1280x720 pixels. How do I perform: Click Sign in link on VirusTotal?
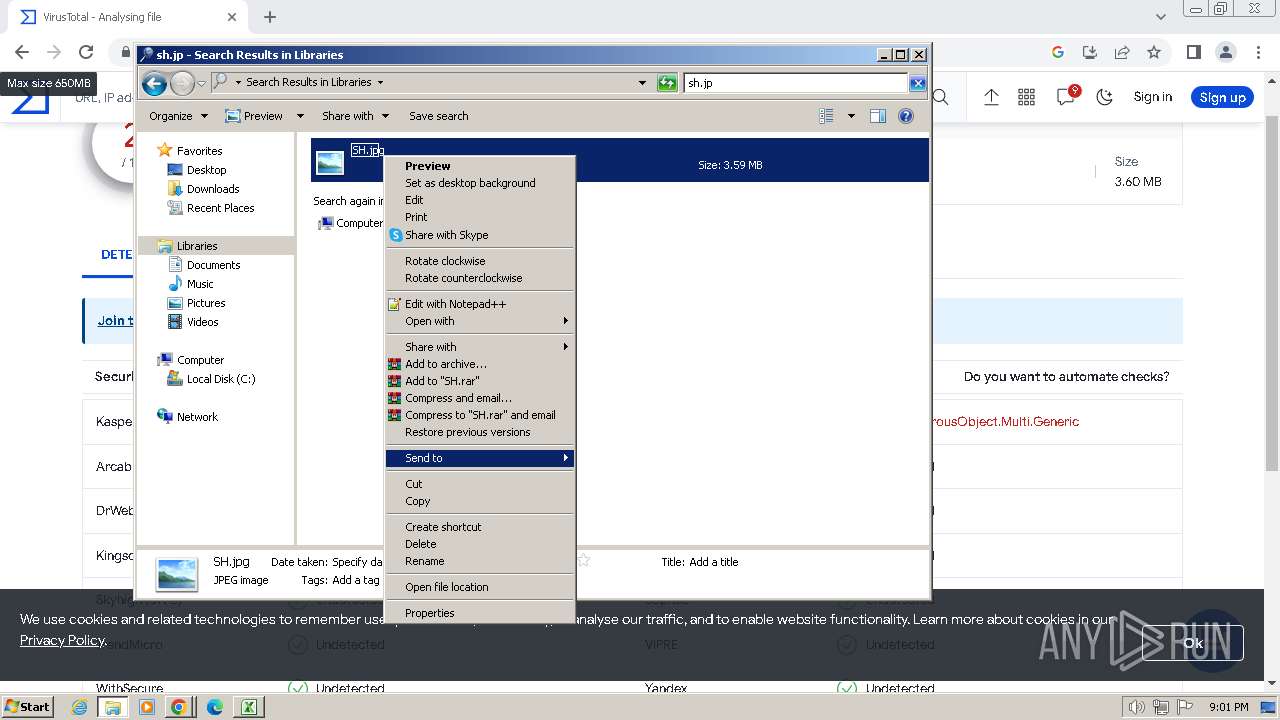click(1152, 97)
